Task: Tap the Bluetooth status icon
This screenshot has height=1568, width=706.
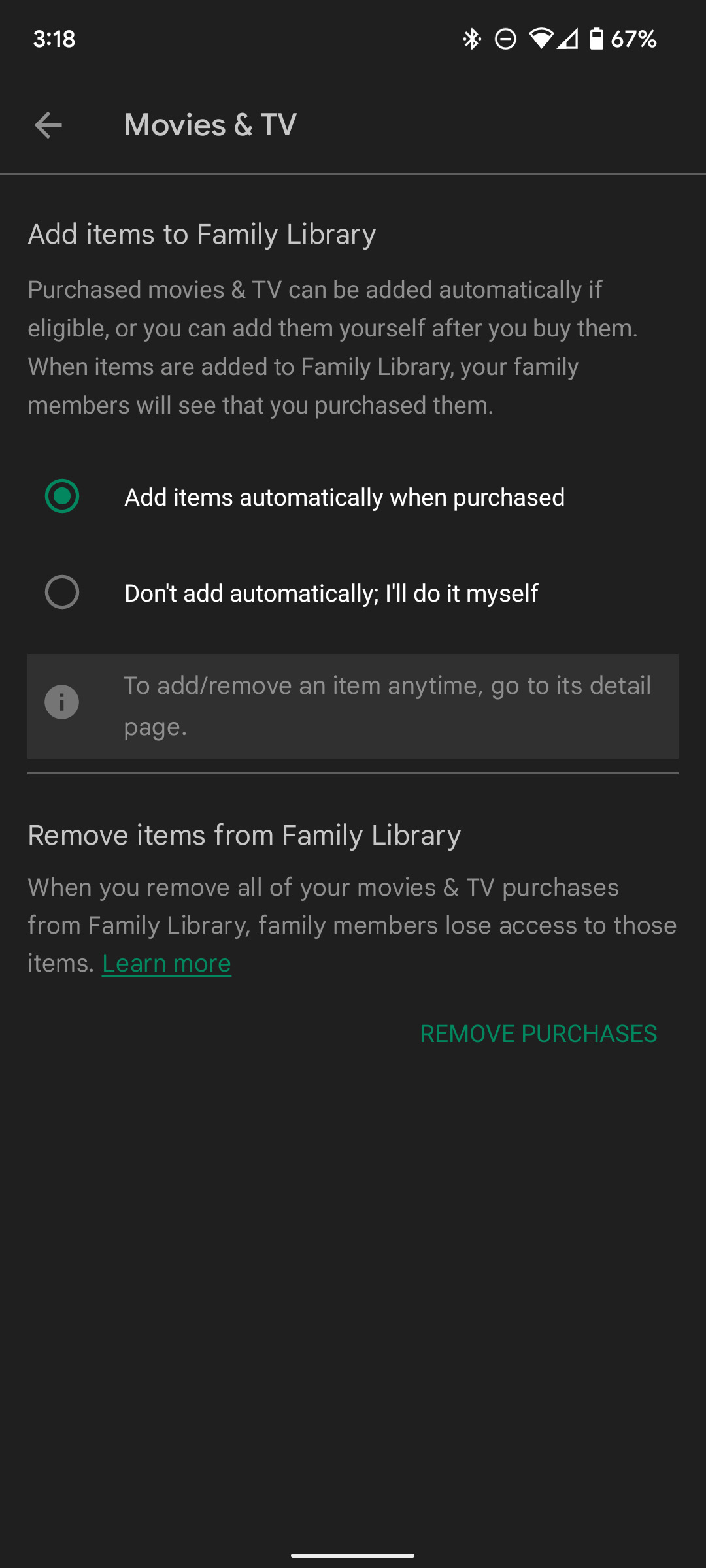Action: pyautogui.click(x=471, y=39)
